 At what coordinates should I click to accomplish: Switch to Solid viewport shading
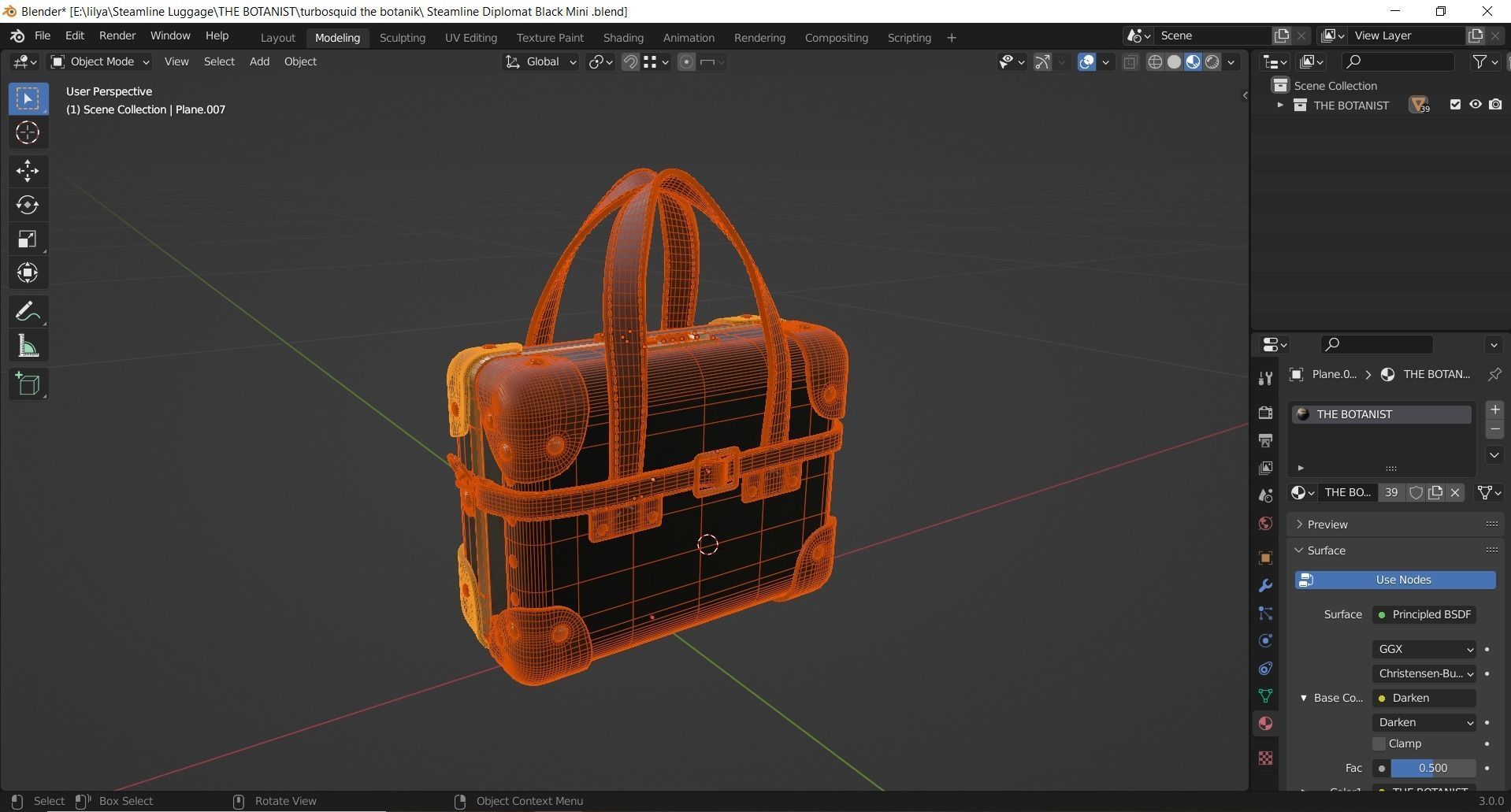tap(1174, 62)
